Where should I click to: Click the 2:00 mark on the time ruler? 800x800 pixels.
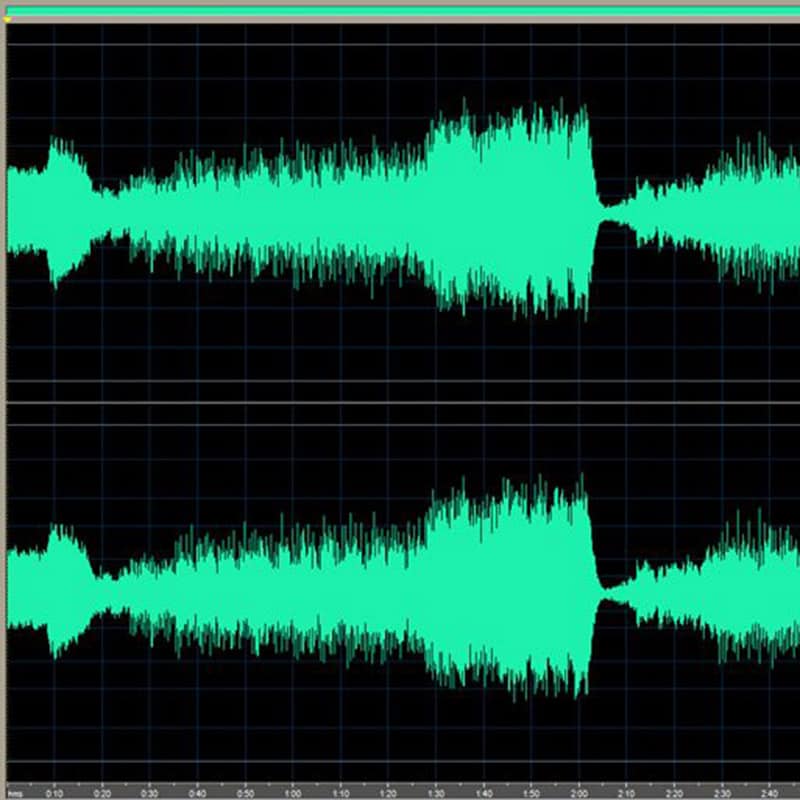[580, 794]
